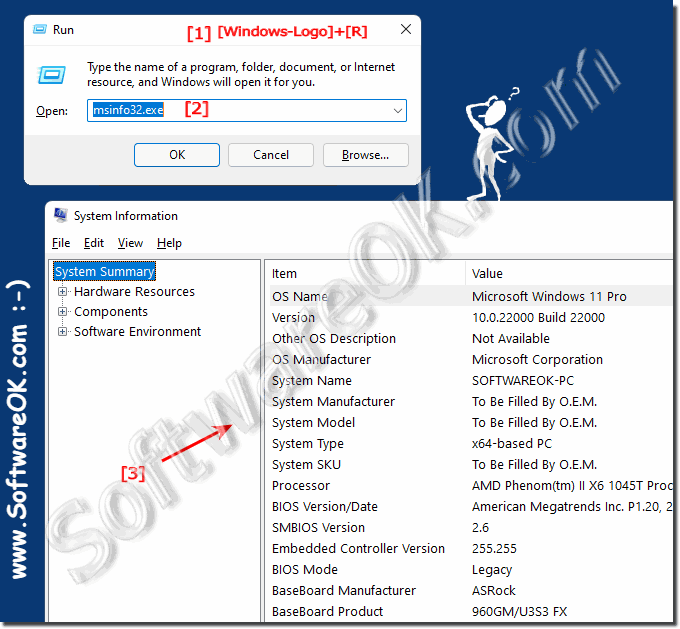Select the System Model row
Screen dimensions: 680x629
(471, 423)
